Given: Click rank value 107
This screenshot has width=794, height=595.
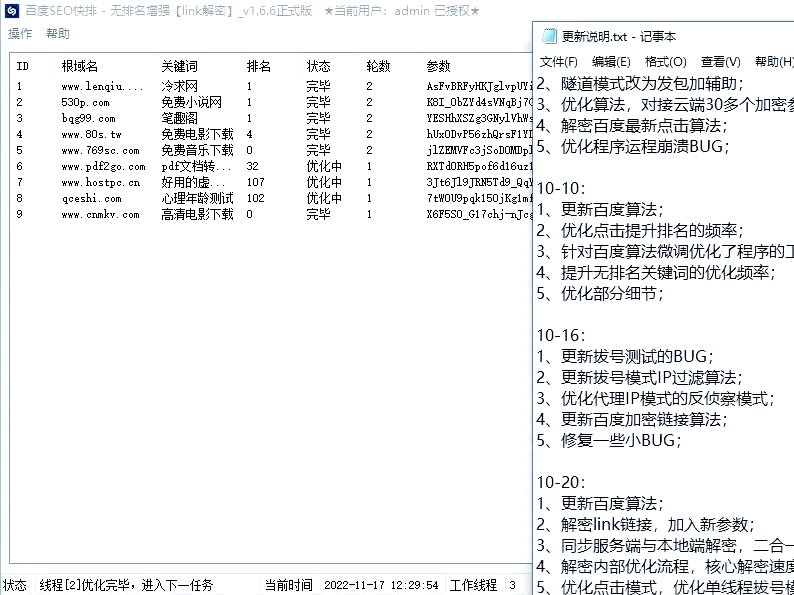Looking at the screenshot, I should pyautogui.click(x=256, y=182).
